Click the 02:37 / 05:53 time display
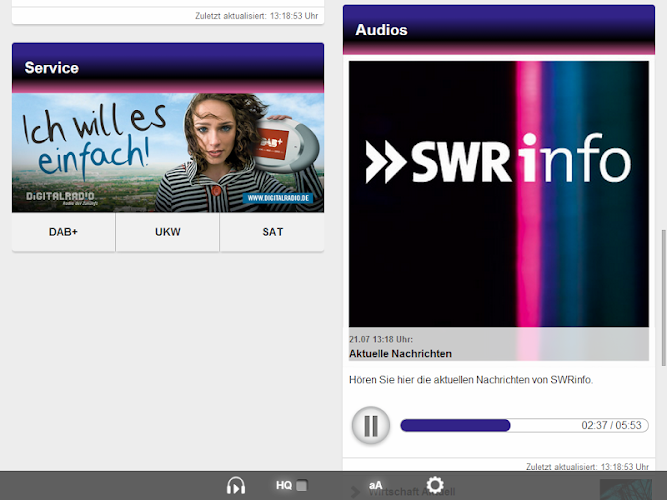Image resolution: width=667 pixels, height=500 pixels. tap(611, 425)
